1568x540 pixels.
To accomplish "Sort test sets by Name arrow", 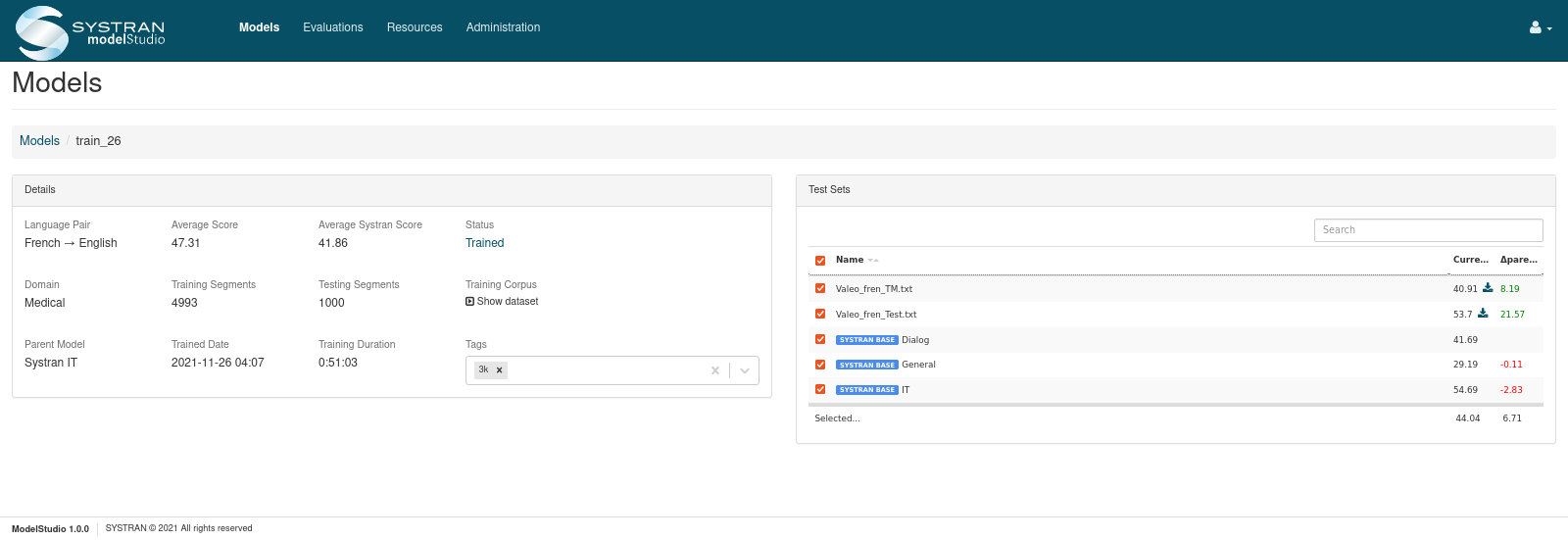I will pos(873,261).
